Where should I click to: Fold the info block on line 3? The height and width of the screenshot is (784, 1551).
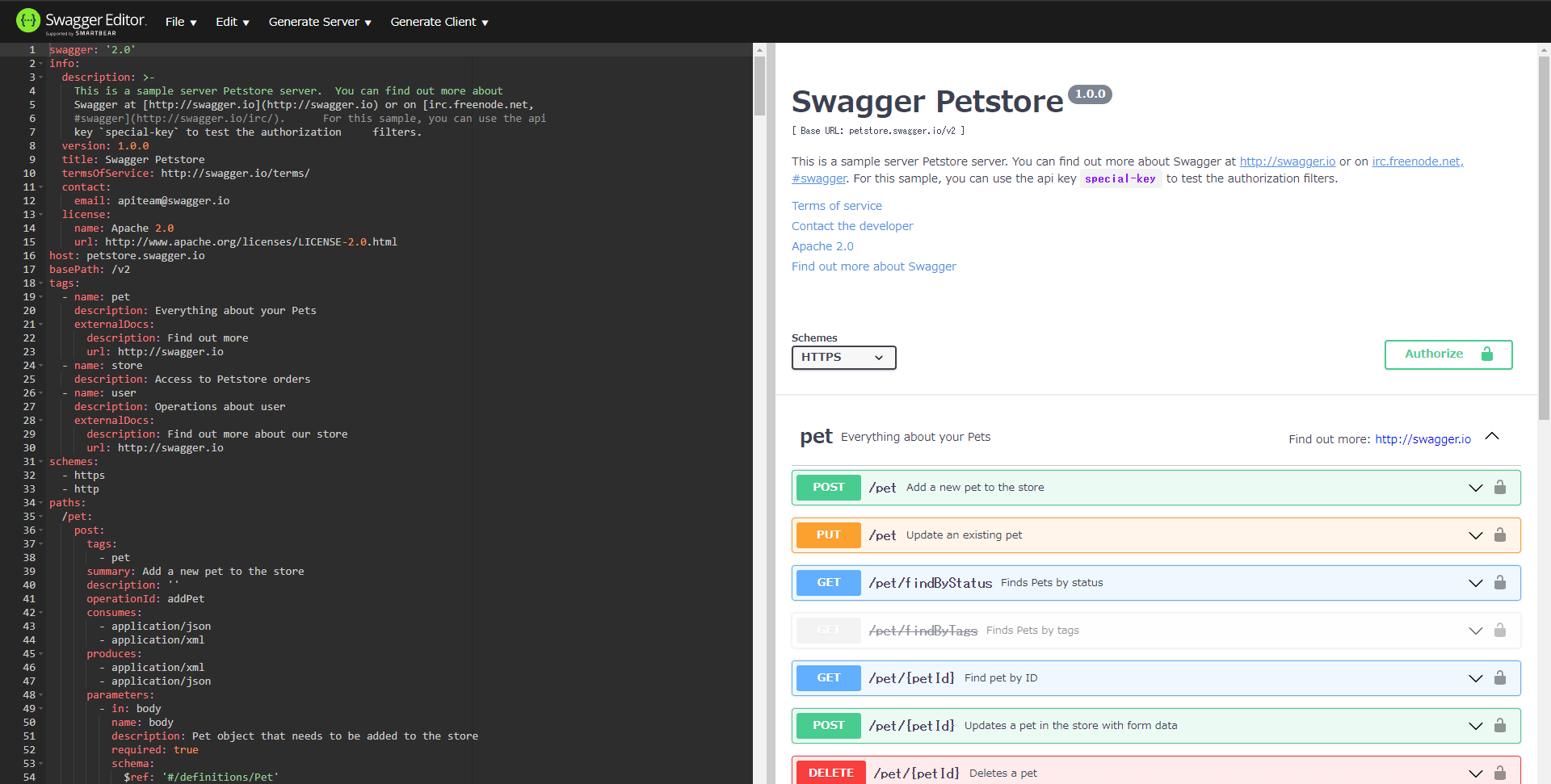click(x=40, y=77)
